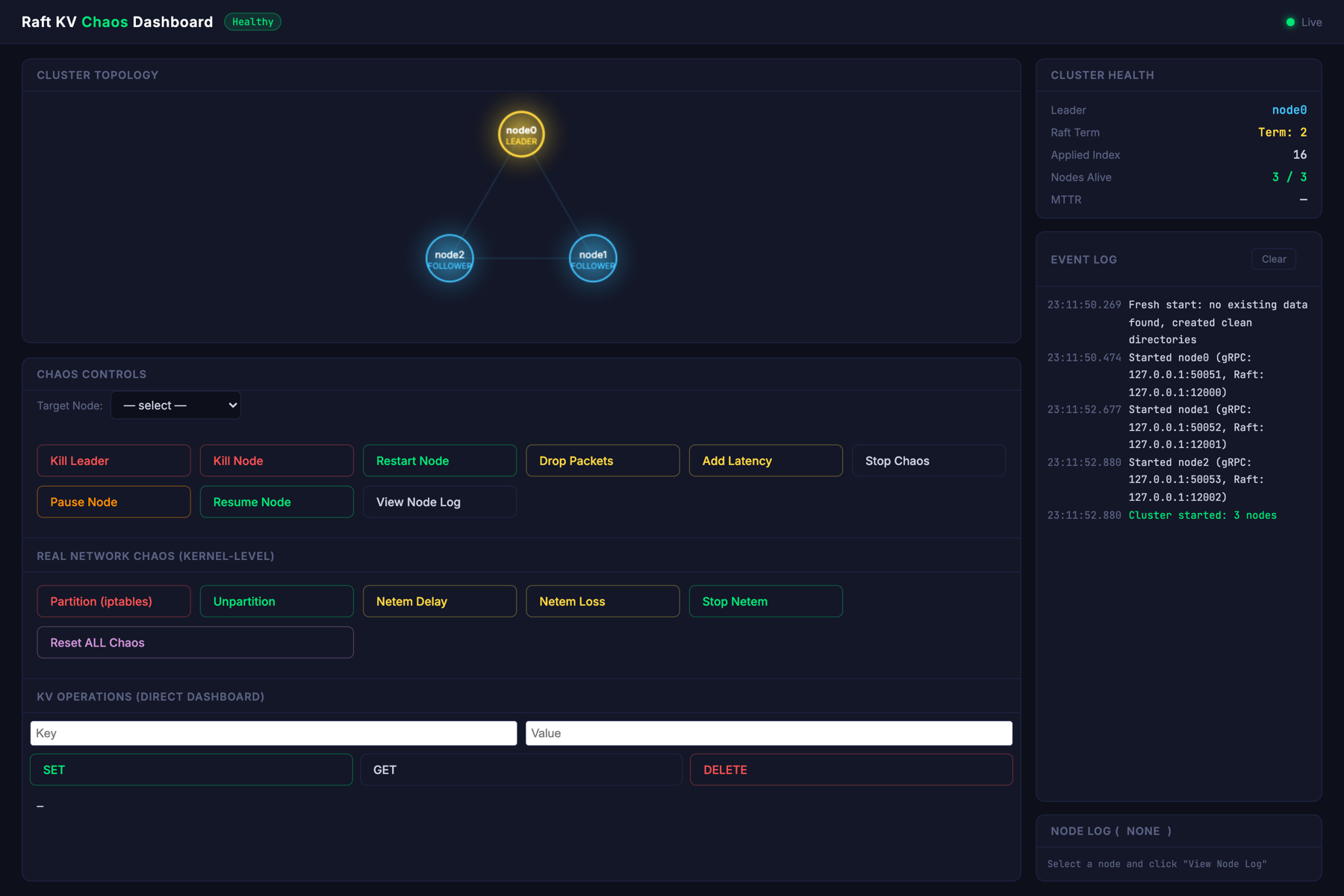Viewport: 1344px width, 896px height.
Task: Click Add Latency button
Action: tap(765, 461)
